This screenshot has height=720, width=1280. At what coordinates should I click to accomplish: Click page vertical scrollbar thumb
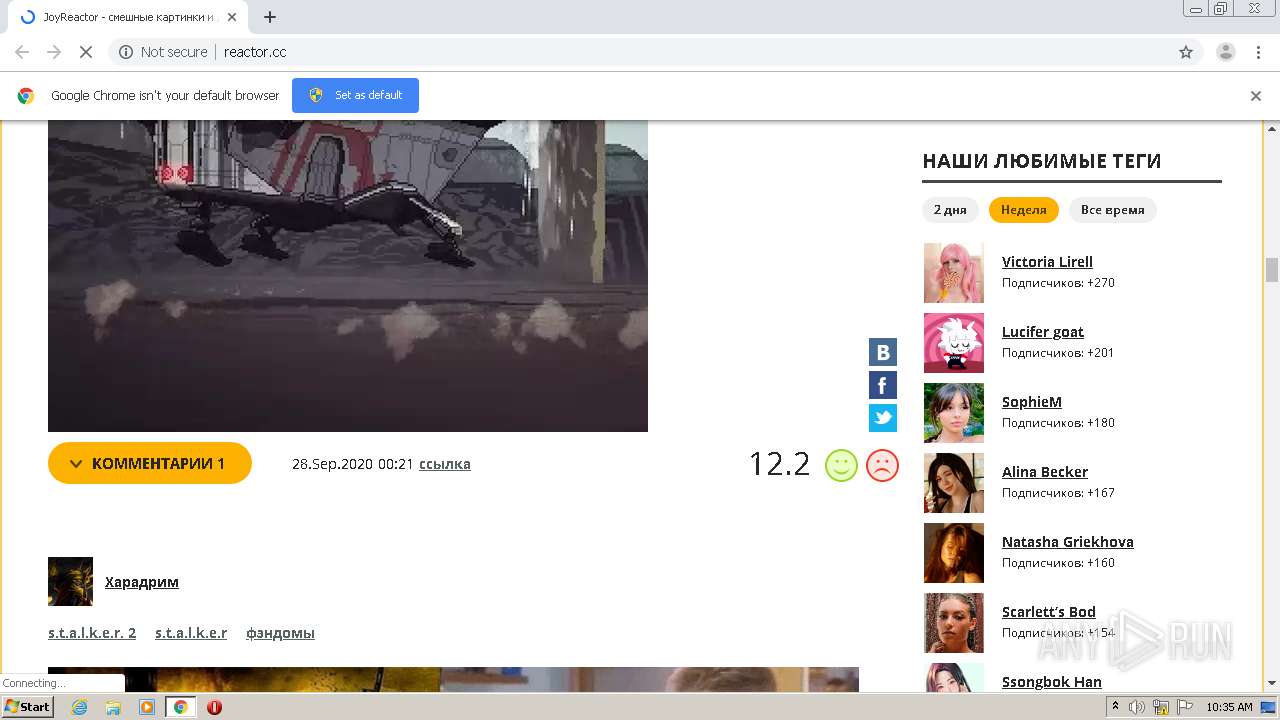click(1272, 270)
